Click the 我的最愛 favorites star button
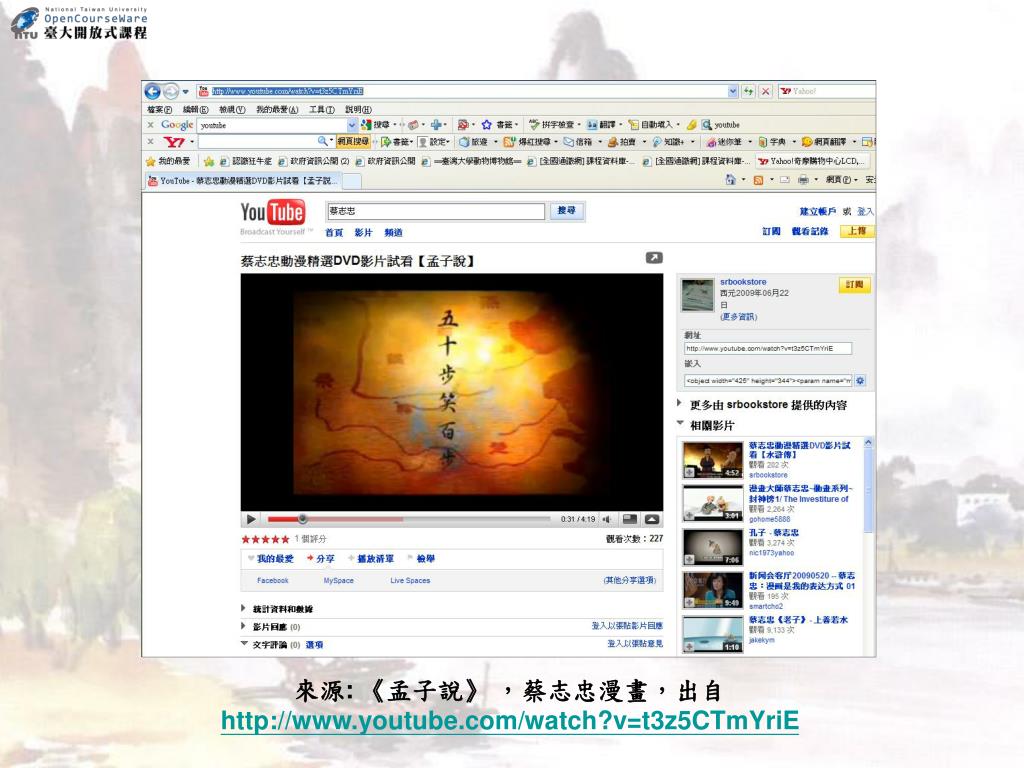This screenshot has height=768, width=1024. click(x=167, y=161)
